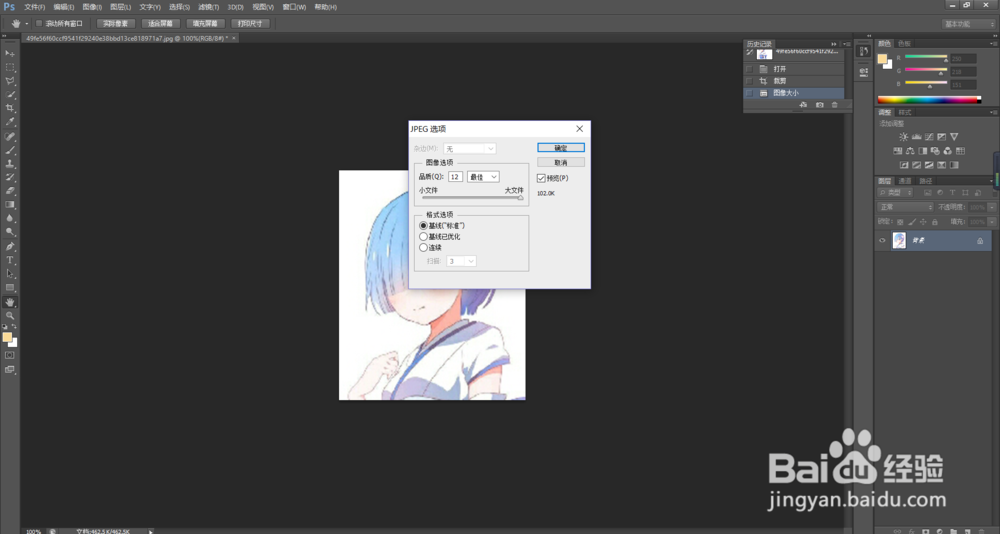Click the JPEG quality file size slider handle
The image size is (1000, 534).
pos(520,198)
